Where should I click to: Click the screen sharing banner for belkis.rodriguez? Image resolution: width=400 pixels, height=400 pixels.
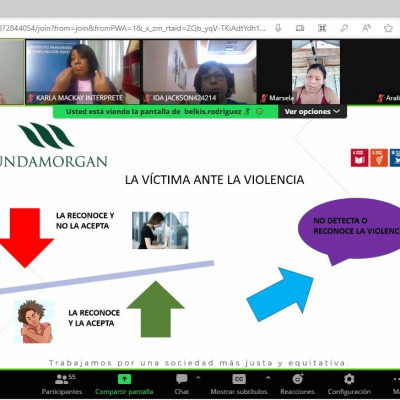tap(165, 112)
